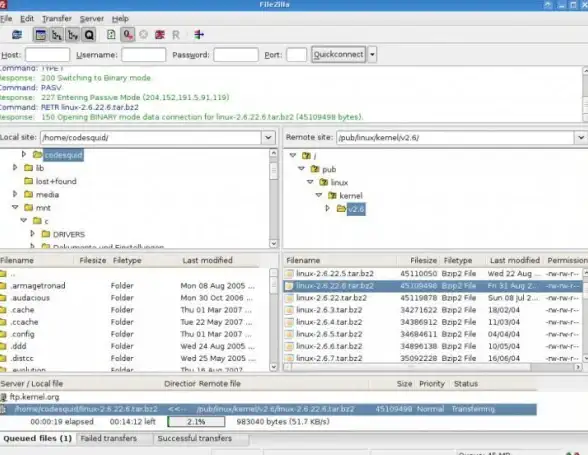The width and height of the screenshot is (588, 455).
Task: Open the File menu
Action: pyautogui.click(x=6, y=19)
